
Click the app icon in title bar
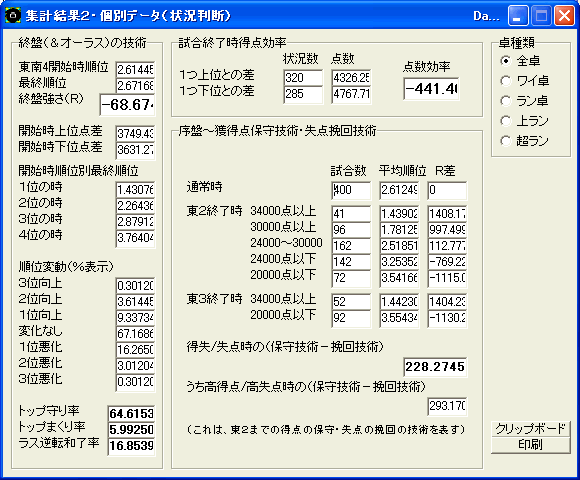click(x=13, y=16)
